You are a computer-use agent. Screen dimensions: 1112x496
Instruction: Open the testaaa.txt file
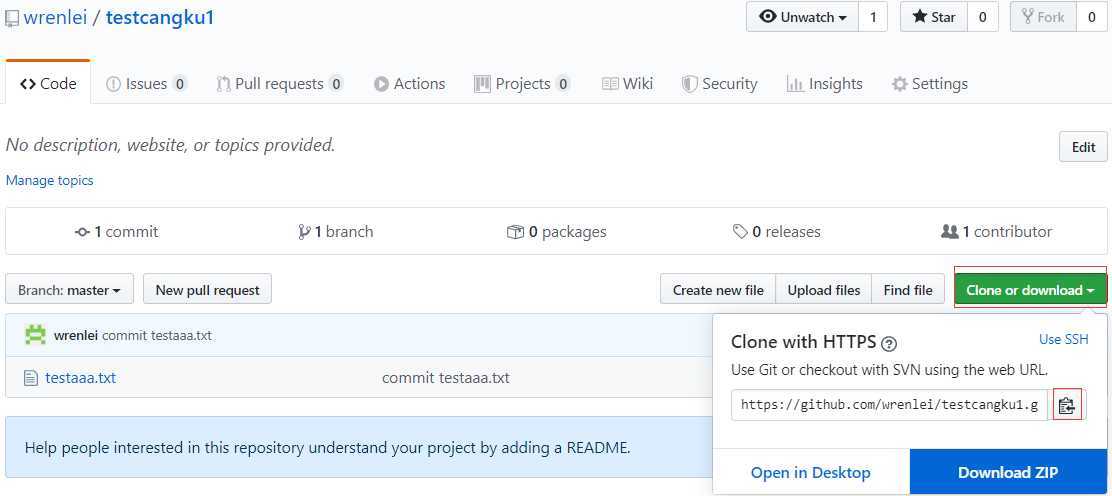click(80, 377)
